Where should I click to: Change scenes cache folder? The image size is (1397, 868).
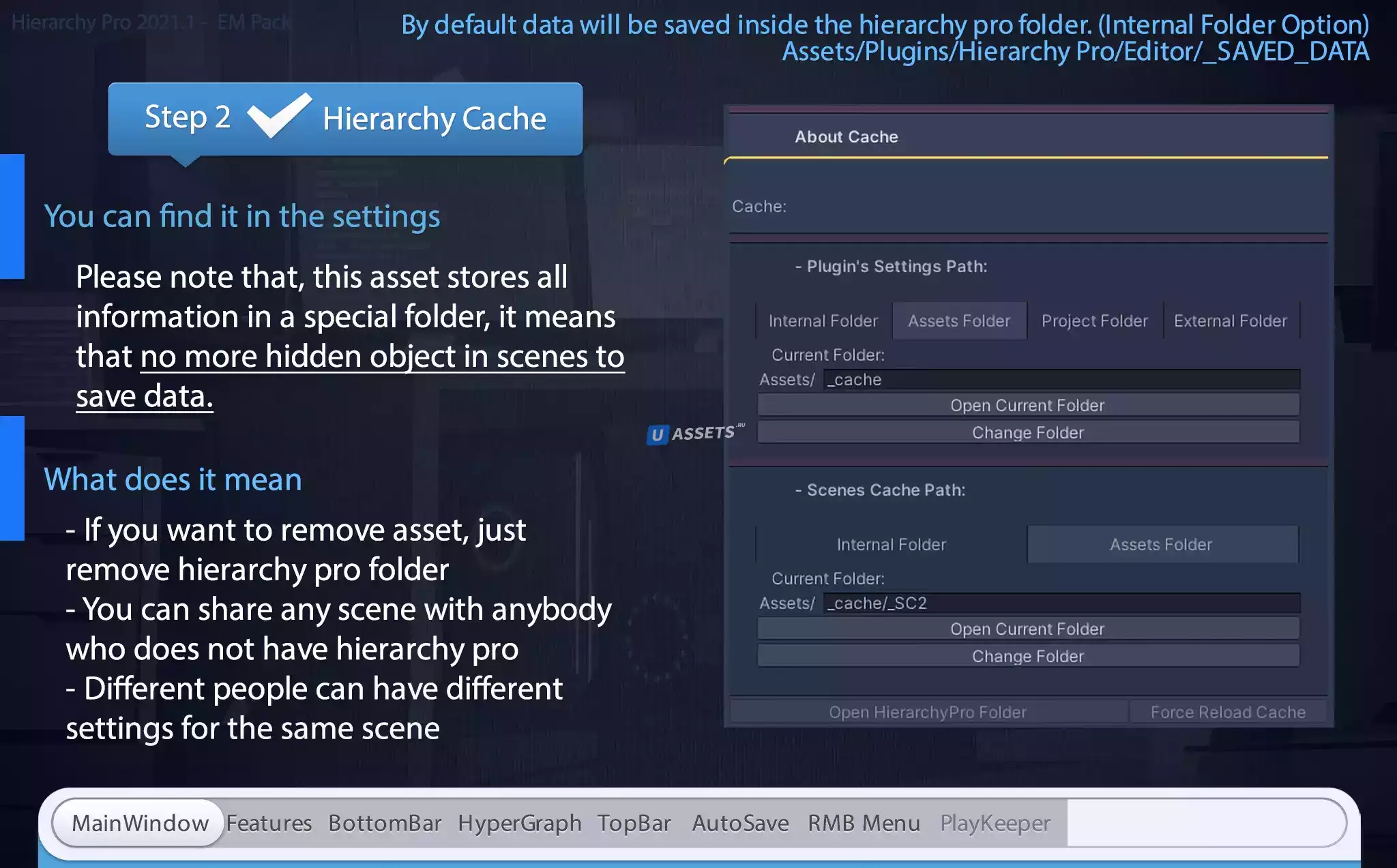1027,656
